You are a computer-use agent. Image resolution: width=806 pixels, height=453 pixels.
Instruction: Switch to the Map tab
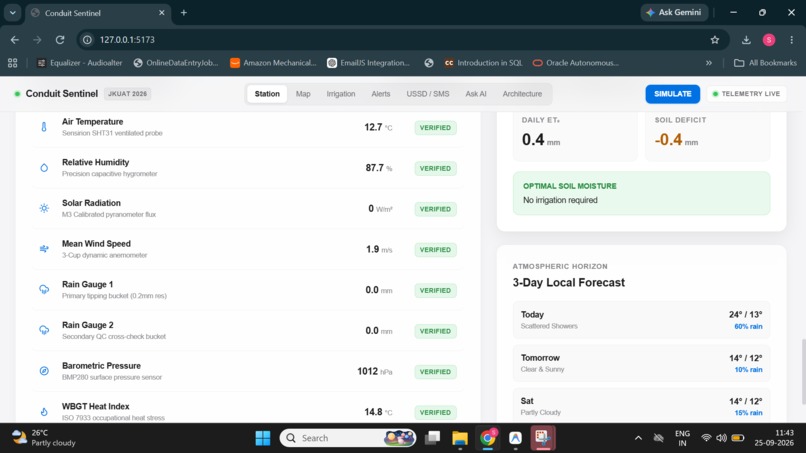point(303,94)
